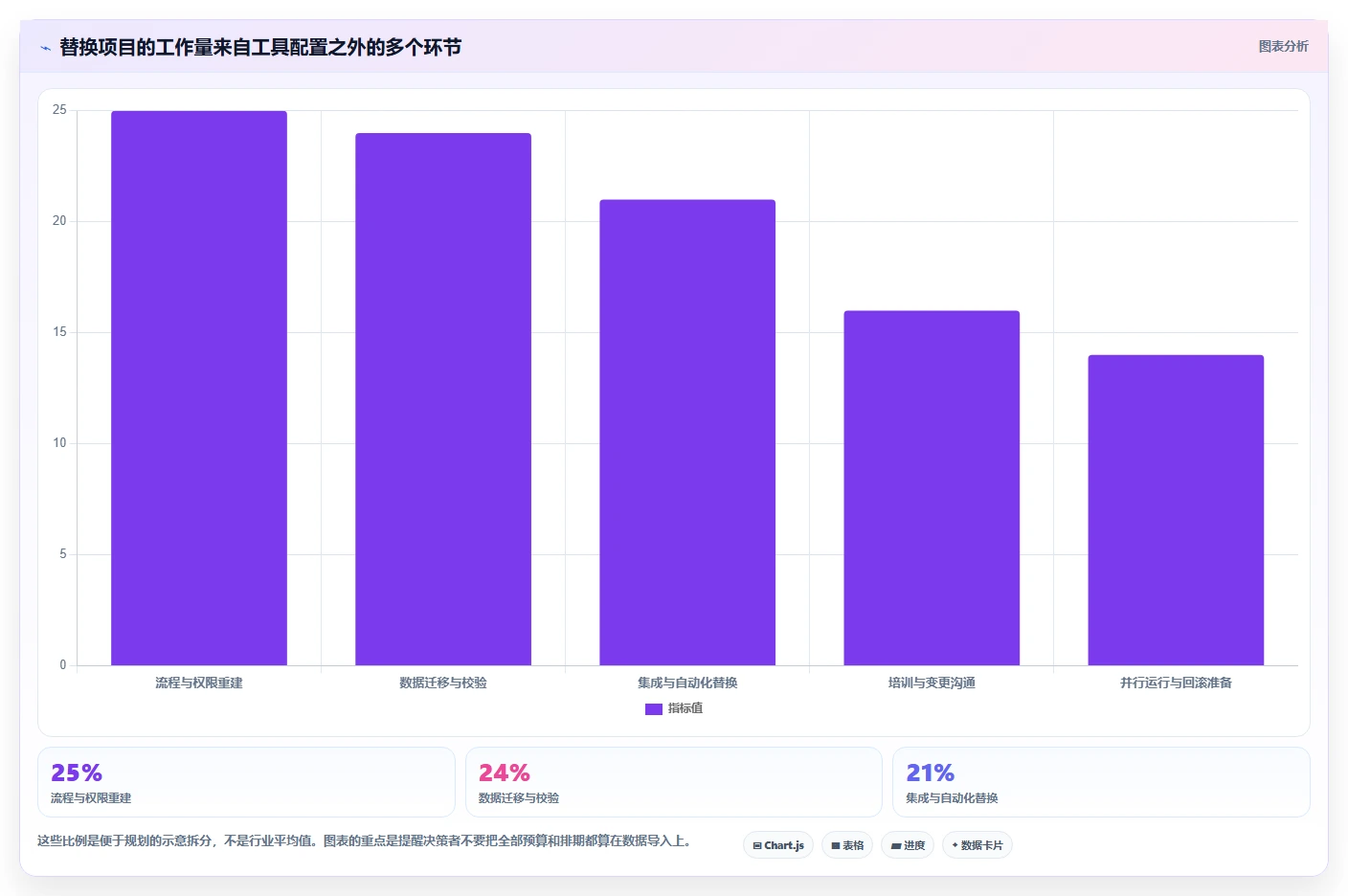Viewport: 1348px width, 896px height.
Task: Click the y-axis tick label 10
Action: click(60, 443)
